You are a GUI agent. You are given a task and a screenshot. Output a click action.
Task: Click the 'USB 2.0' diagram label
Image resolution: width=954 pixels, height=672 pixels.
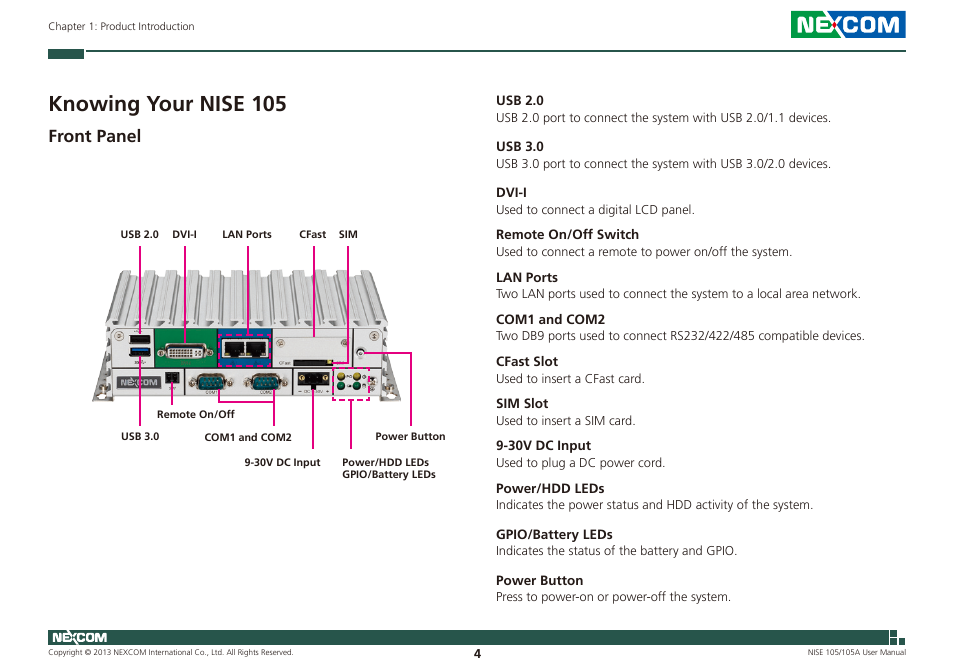(139, 235)
